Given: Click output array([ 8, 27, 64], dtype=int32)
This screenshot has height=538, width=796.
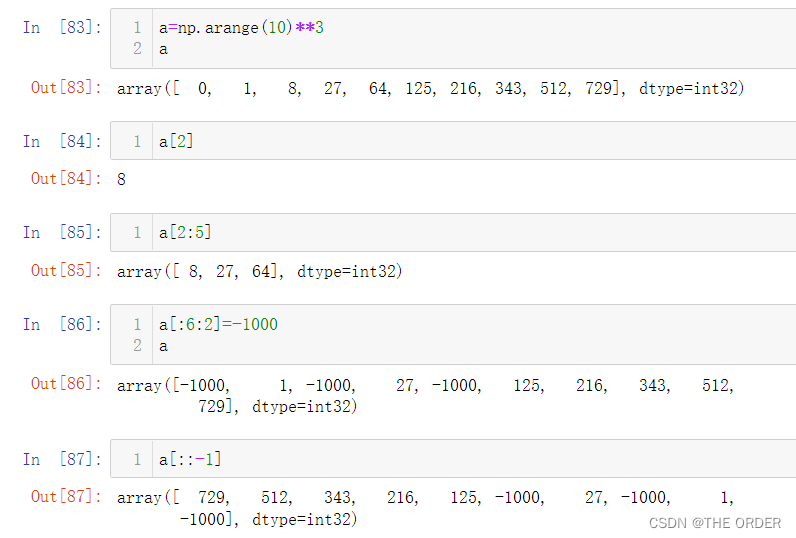Looking at the screenshot, I should click(259, 272).
